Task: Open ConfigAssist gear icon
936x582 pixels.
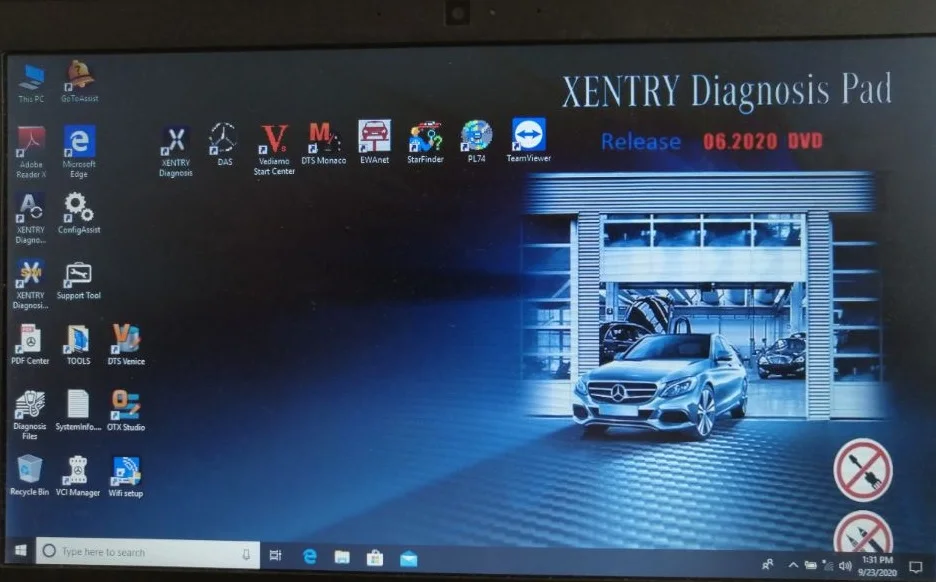Action: coord(79,213)
